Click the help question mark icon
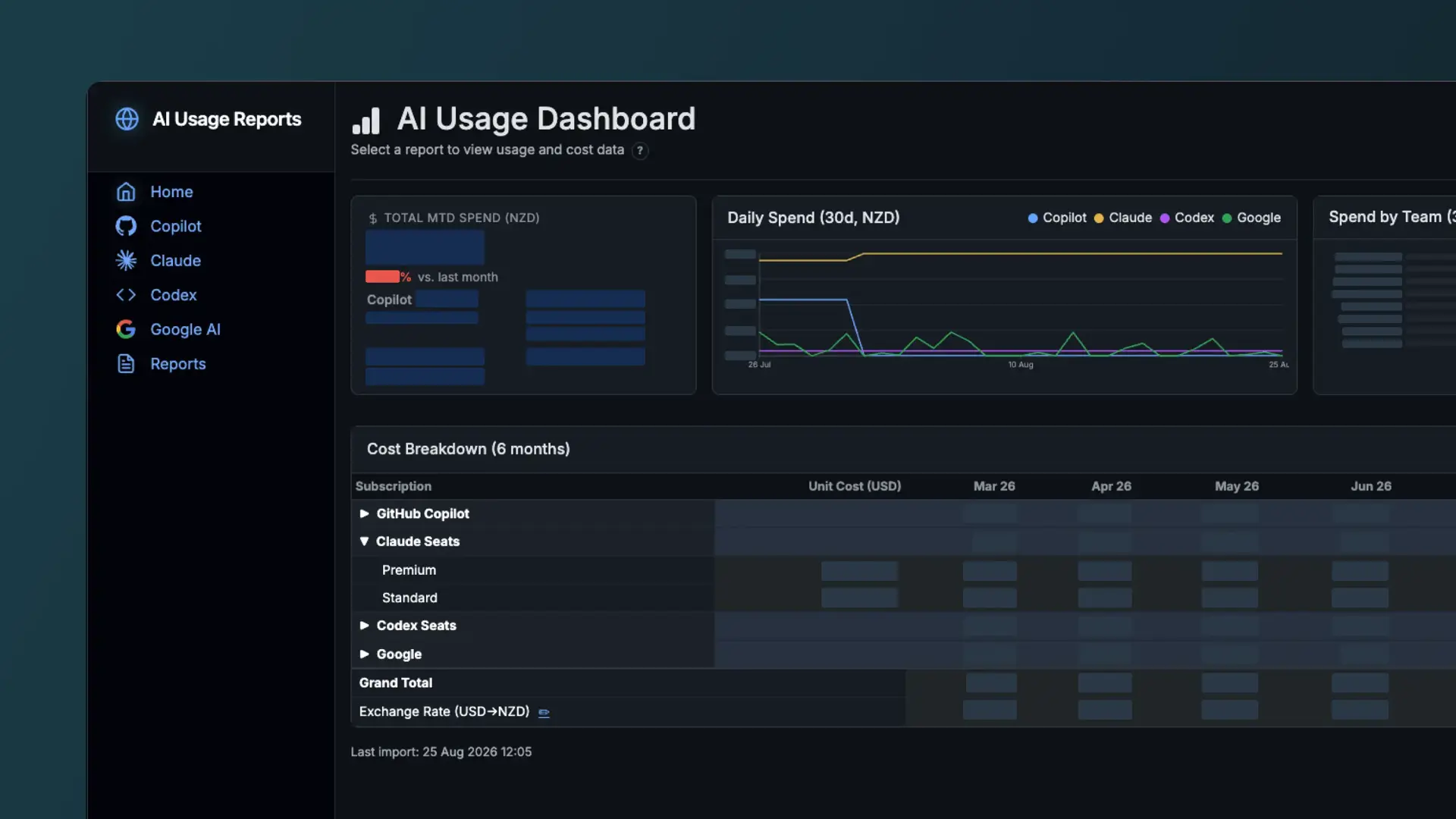The image size is (1456, 819). [640, 150]
